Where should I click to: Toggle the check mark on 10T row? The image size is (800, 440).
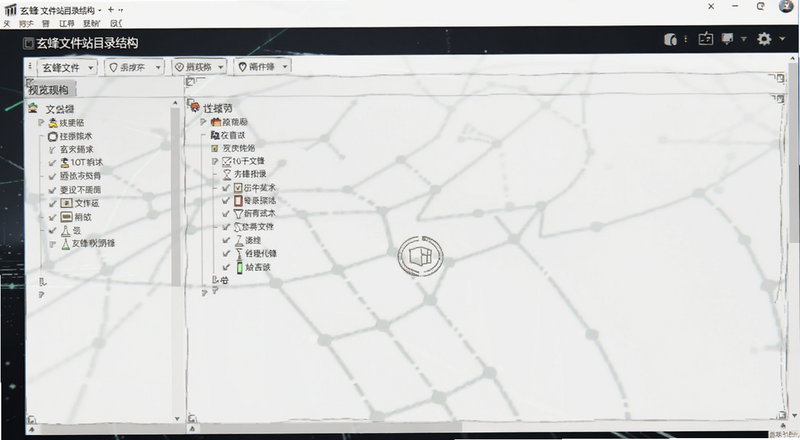[x=52, y=163]
